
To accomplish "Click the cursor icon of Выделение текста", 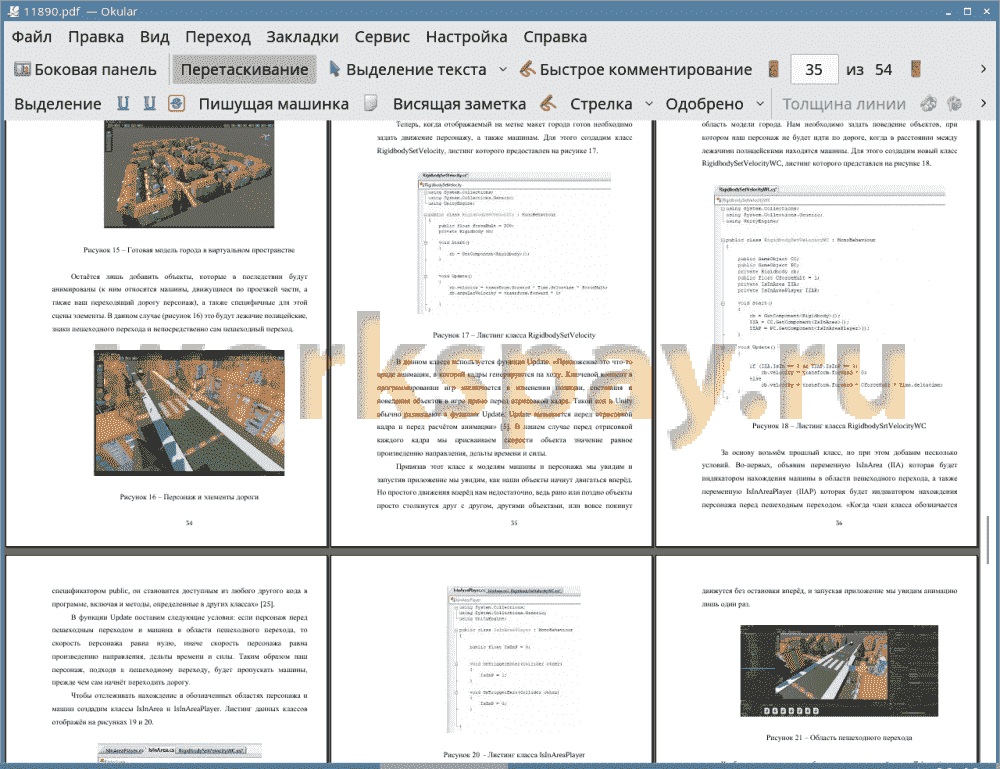I will 334,69.
